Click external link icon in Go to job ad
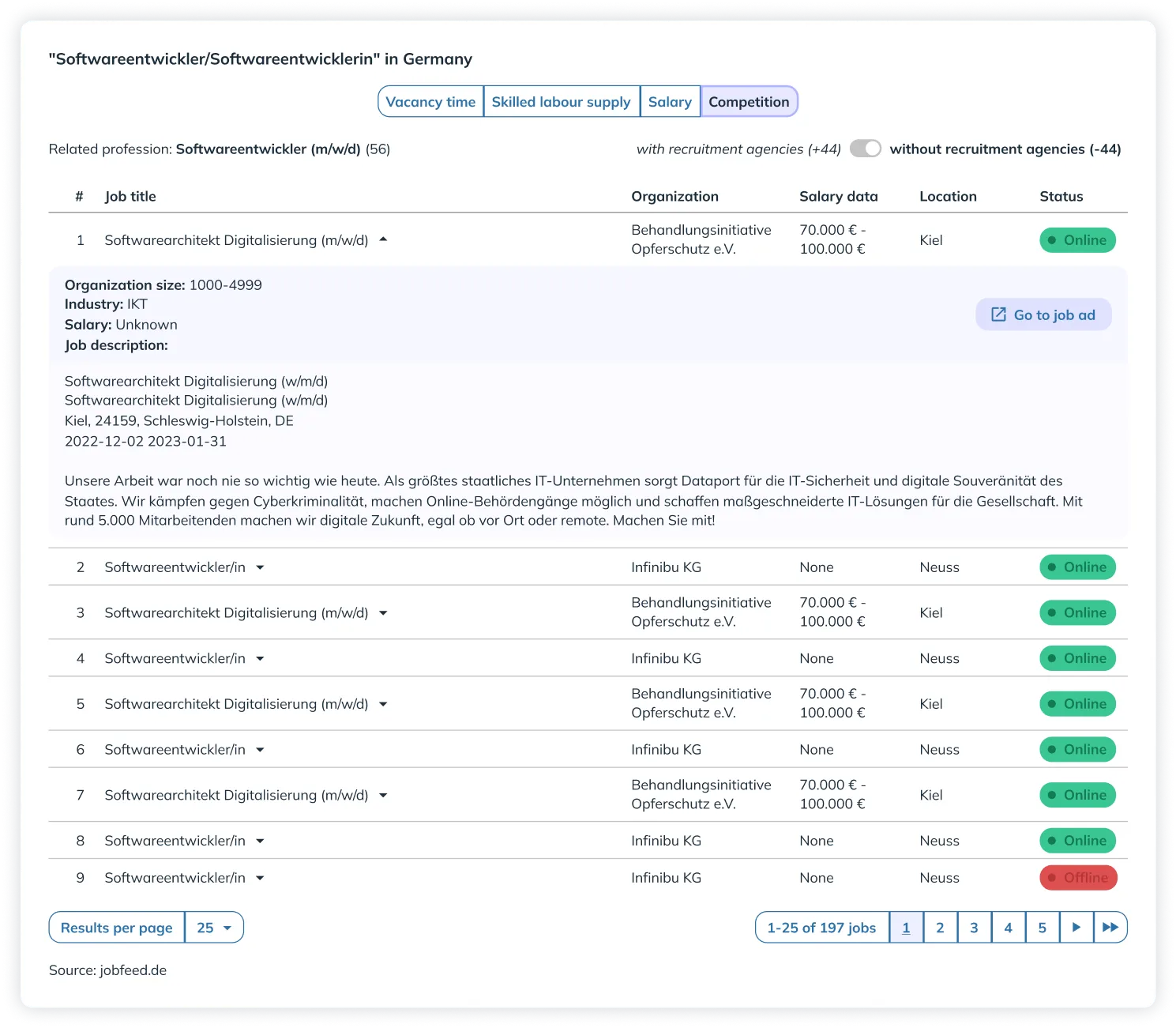This screenshot has width=1176, height=1028. click(998, 314)
